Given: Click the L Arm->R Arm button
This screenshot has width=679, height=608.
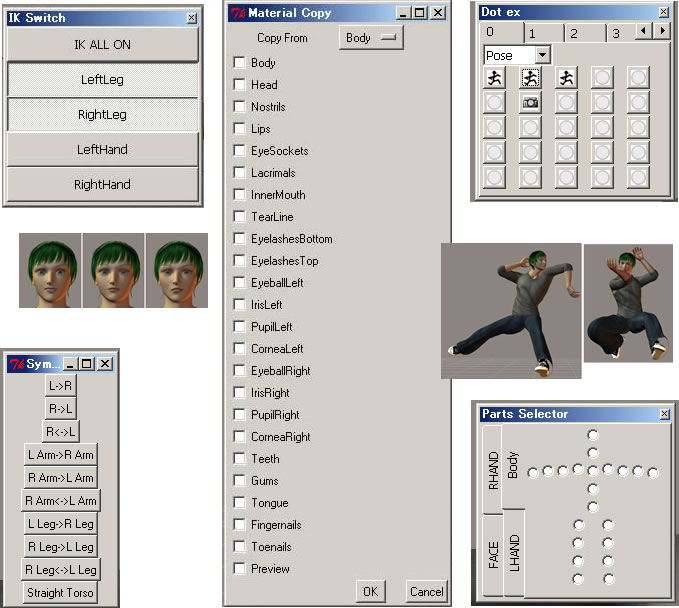Looking at the screenshot, I should tap(61, 454).
